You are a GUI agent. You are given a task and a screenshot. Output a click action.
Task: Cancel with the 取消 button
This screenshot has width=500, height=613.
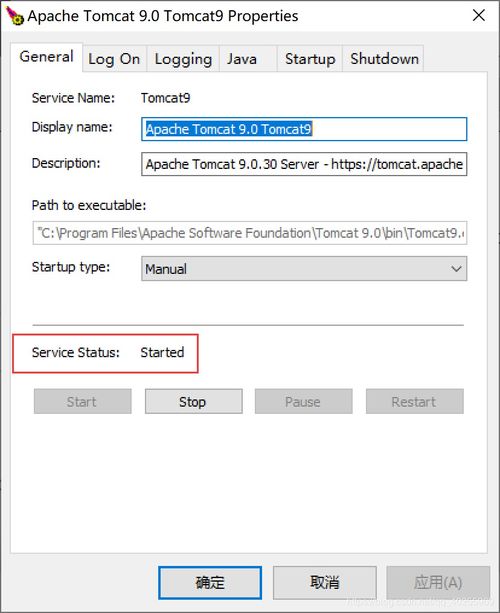pyautogui.click(x=324, y=583)
